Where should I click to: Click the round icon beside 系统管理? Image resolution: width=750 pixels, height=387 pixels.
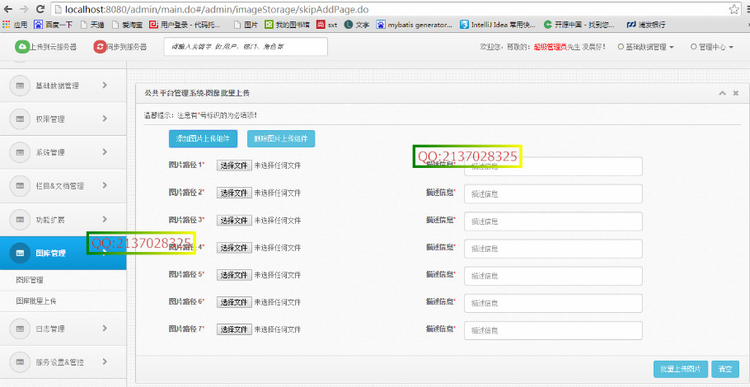click(x=20, y=153)
